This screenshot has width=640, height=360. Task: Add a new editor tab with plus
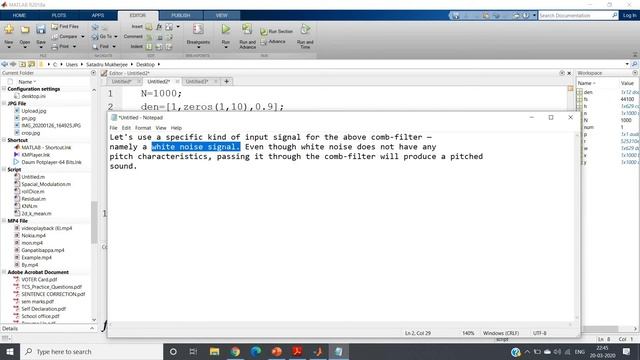coord(227,81)
